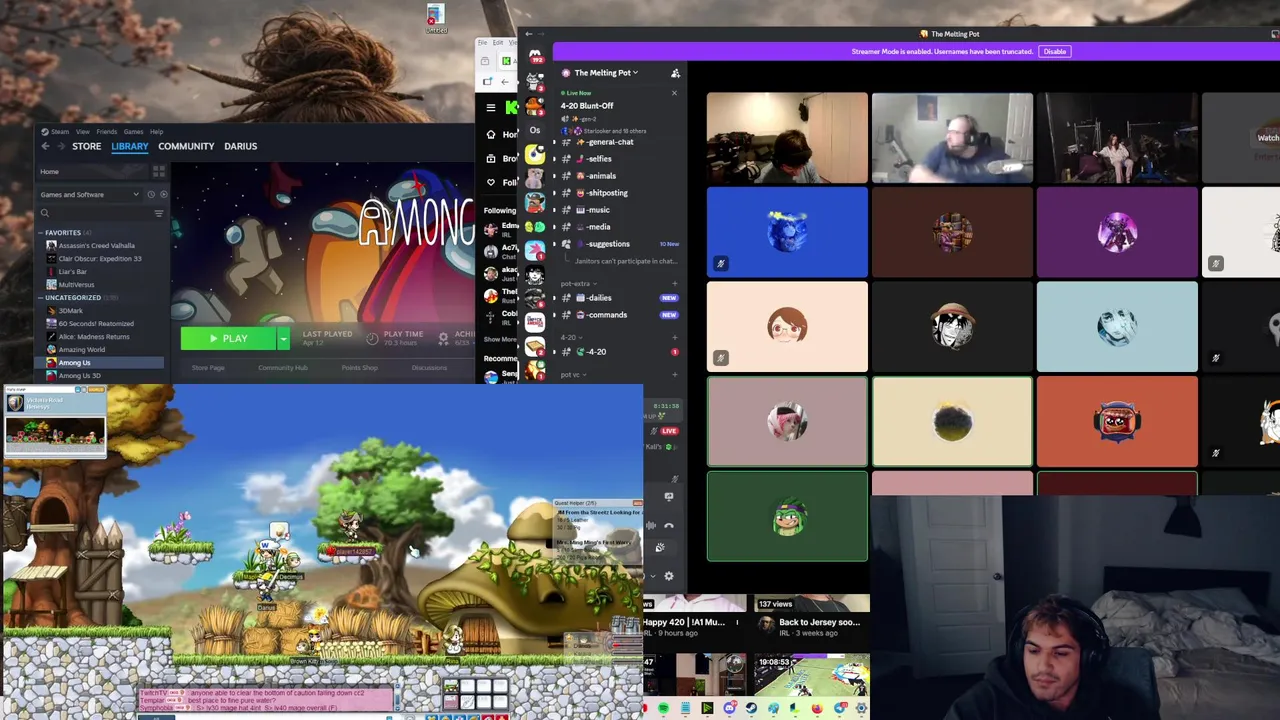Screen dimensions: 1280x720
Task: Collapse the UNCATEGORIZED section
Action: pos(42,298)
